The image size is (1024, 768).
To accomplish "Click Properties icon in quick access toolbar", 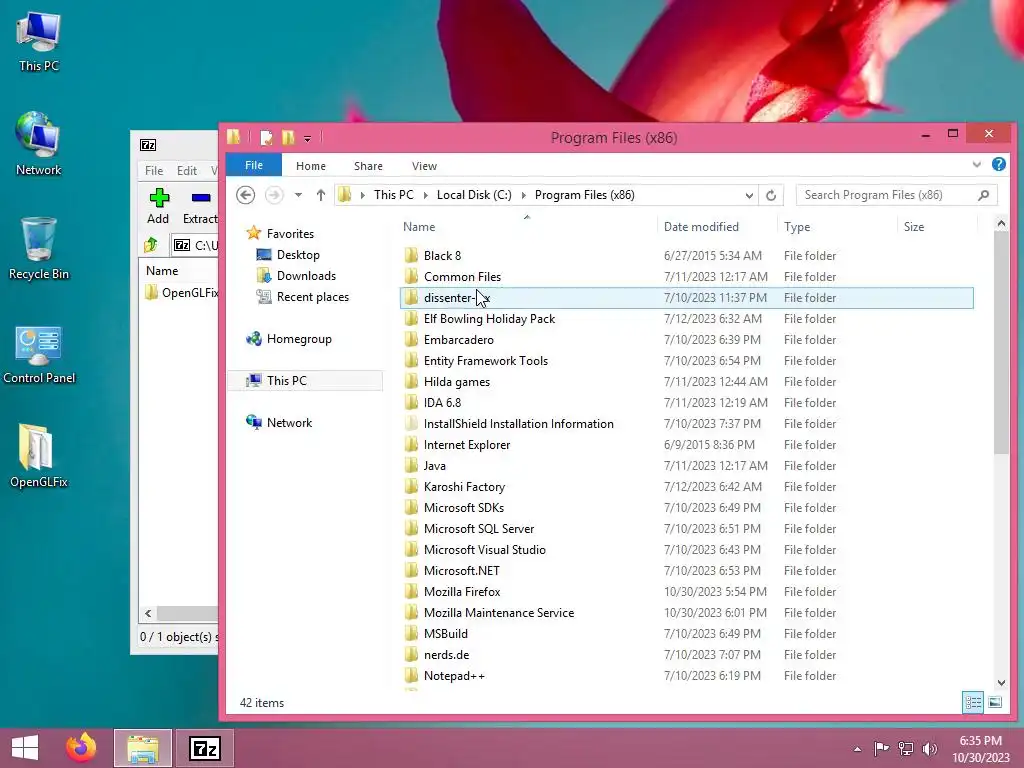I will pos(266,137).
